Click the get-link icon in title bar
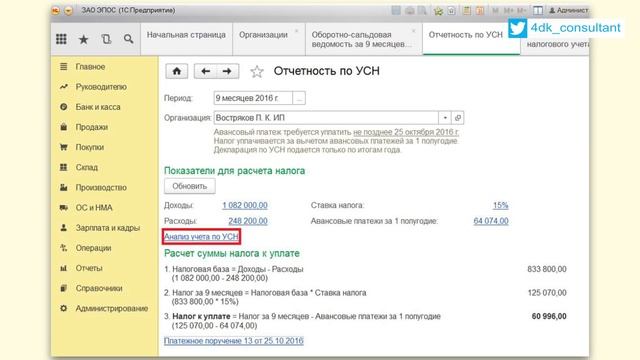The width and height of the screenshot is (640, 360). click(x=451, y=11)
